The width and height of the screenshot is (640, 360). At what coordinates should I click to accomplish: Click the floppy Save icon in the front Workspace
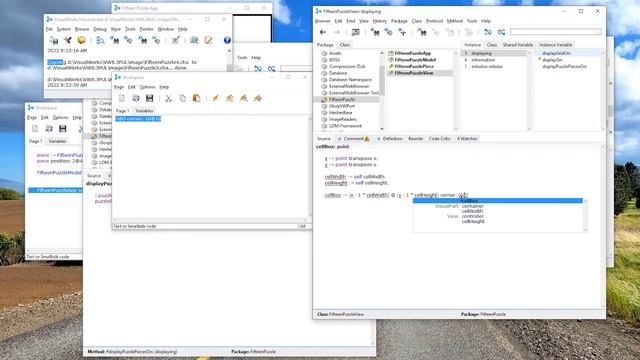(149, 98)
